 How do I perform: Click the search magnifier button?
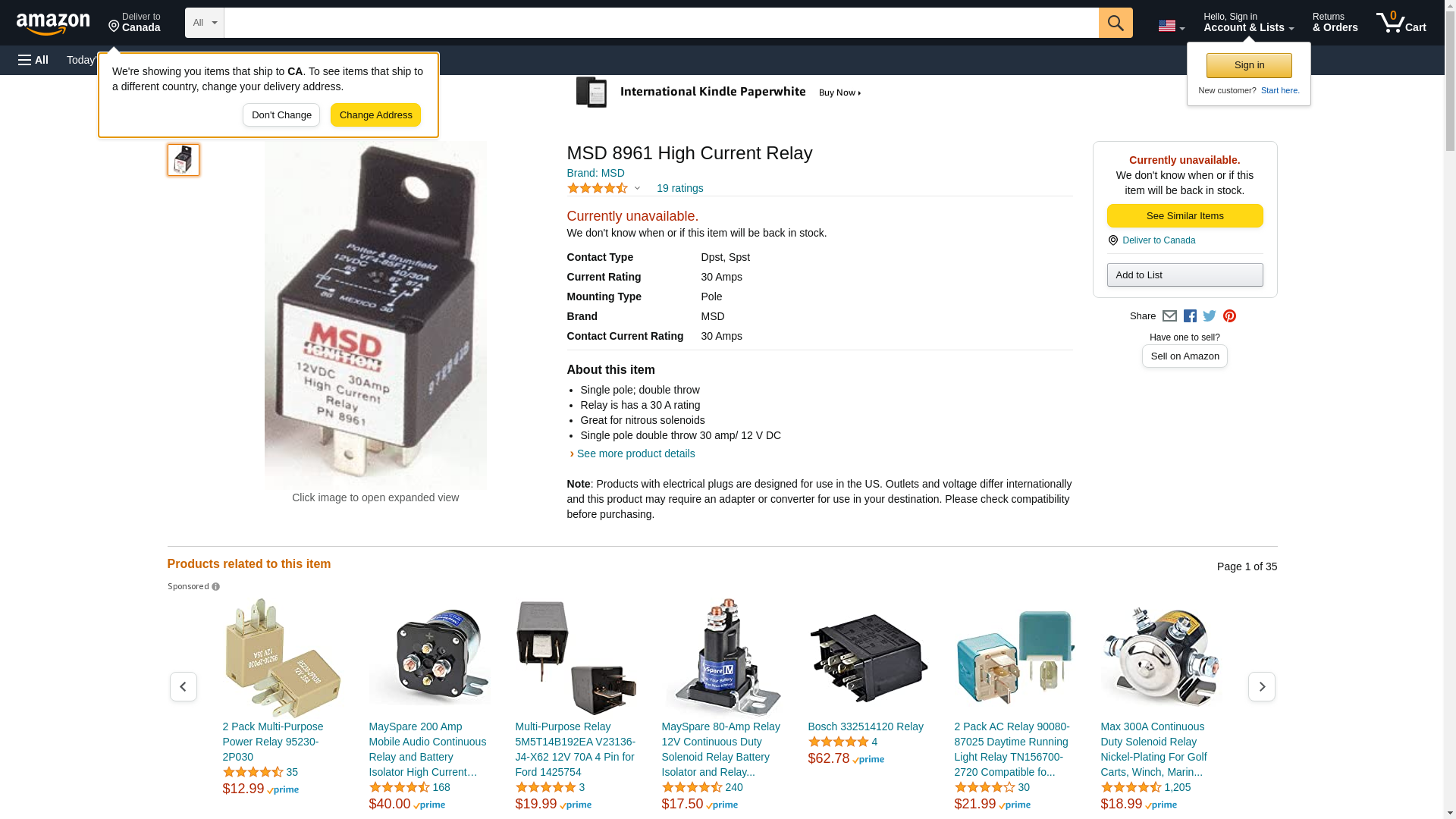click(1115, 23)
